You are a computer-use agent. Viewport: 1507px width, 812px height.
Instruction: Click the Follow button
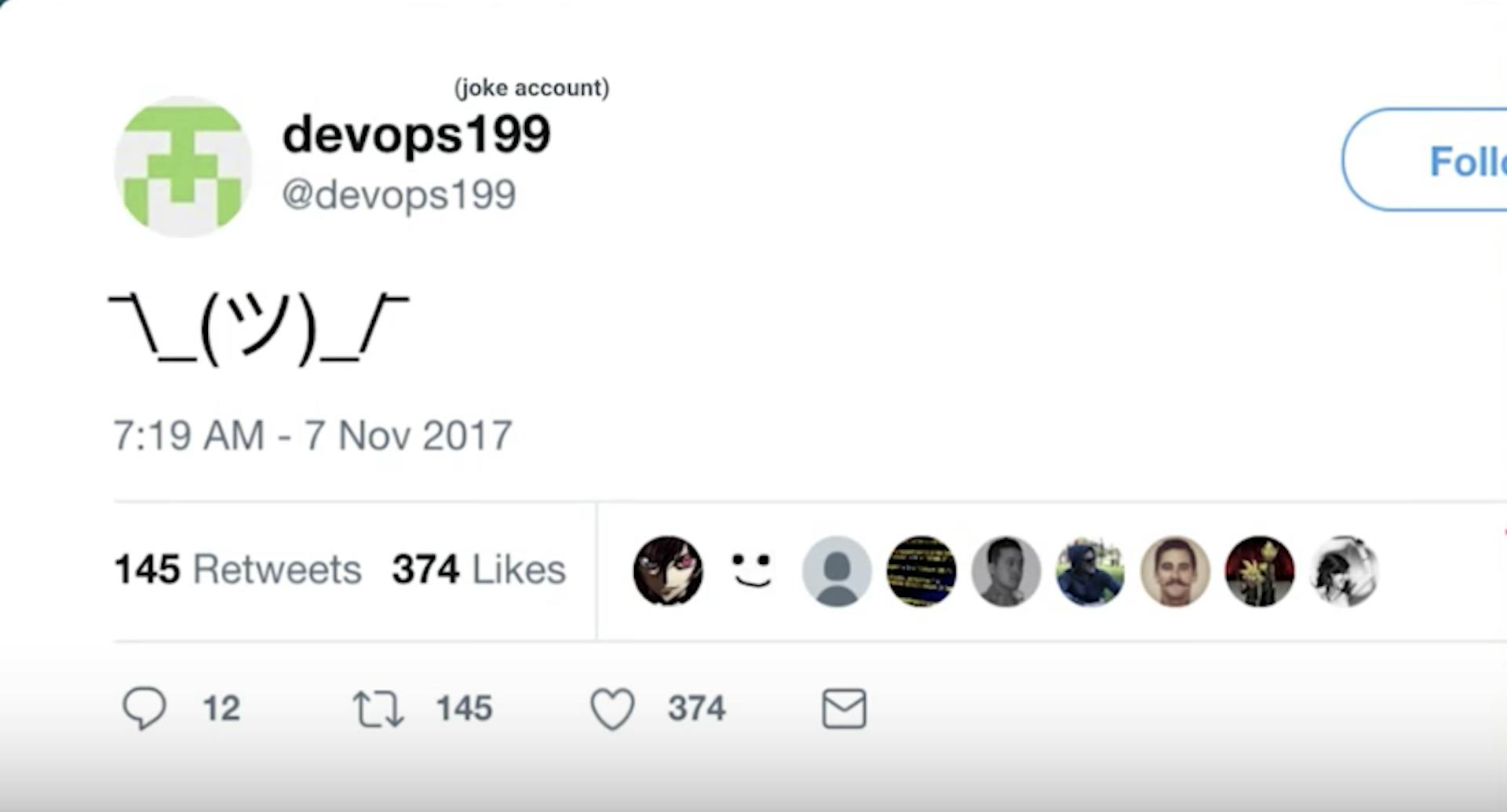[x=1425, y=160]
